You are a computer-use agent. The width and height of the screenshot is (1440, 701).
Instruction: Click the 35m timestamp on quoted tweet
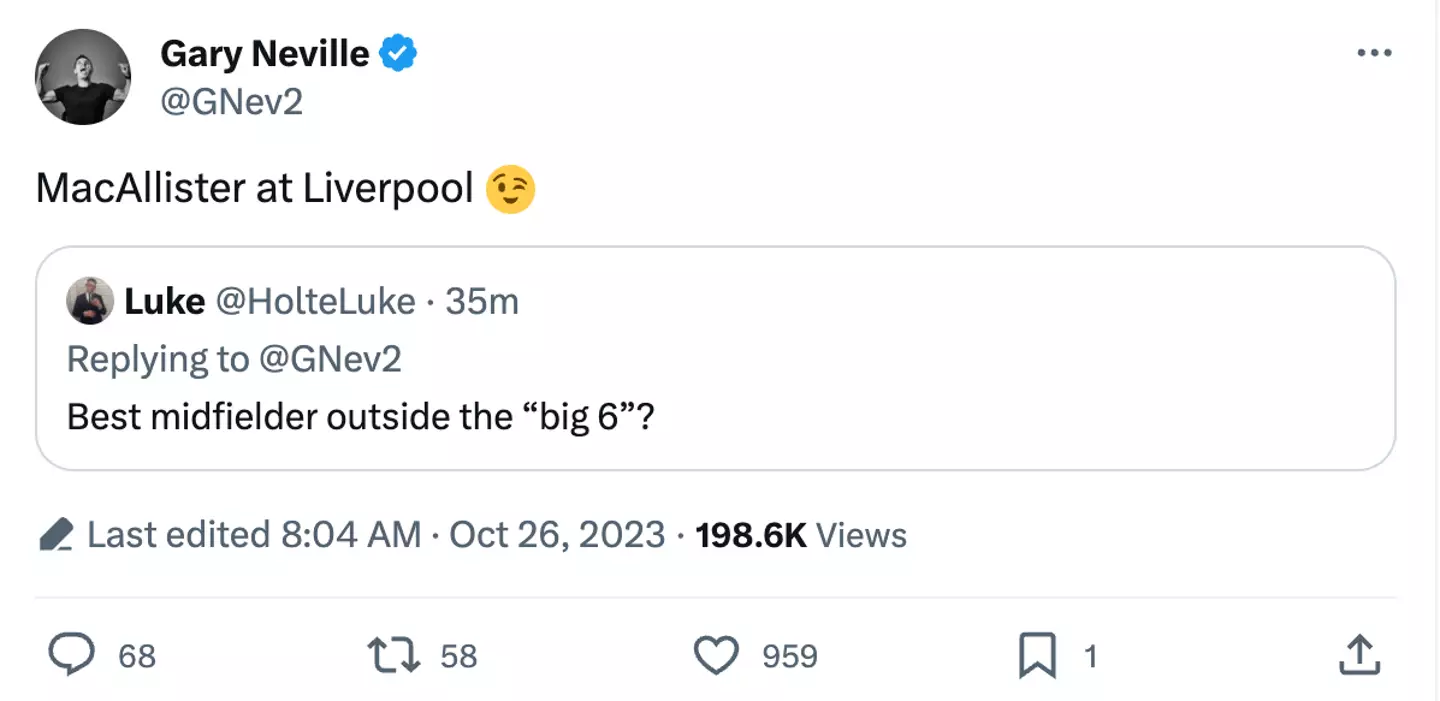tap(482, 301)
